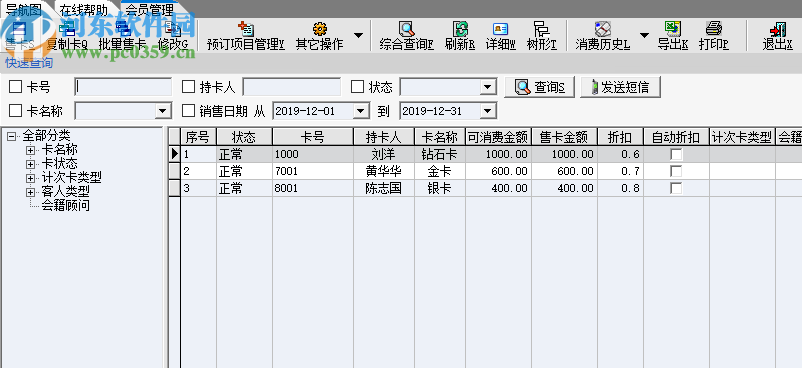Open 综合查询 comprehensive query icon
802x368 pixels.
point(407,29)
